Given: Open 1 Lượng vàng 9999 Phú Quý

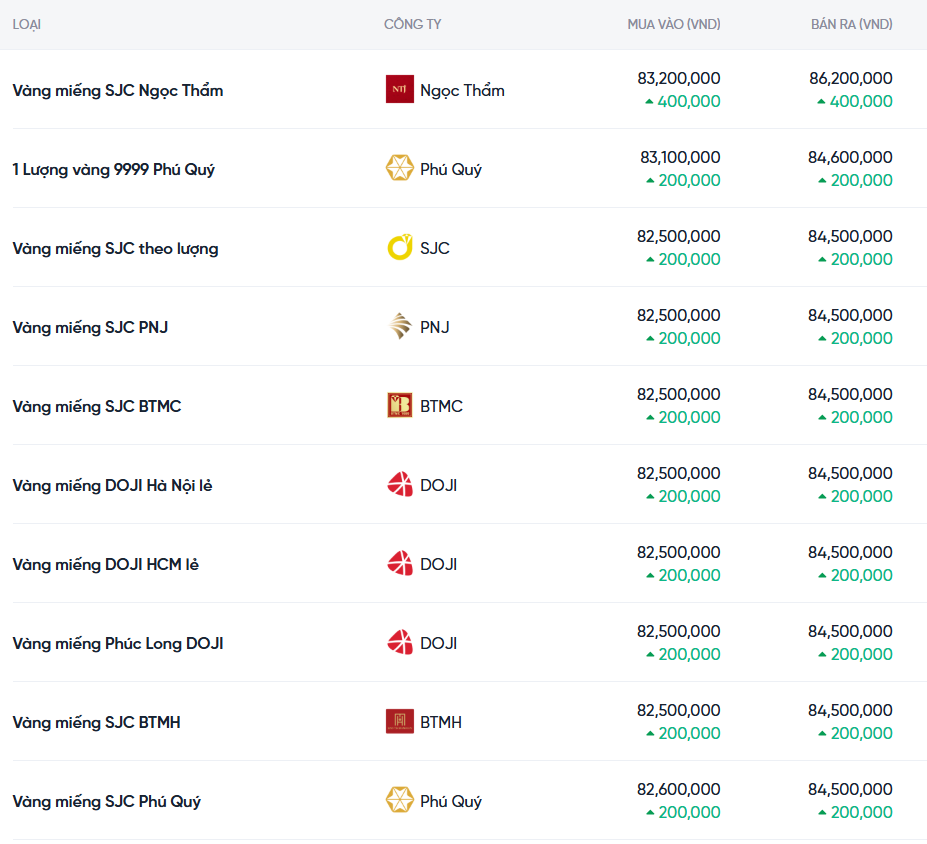Looking at the screenshot, I should coord(113,169).
